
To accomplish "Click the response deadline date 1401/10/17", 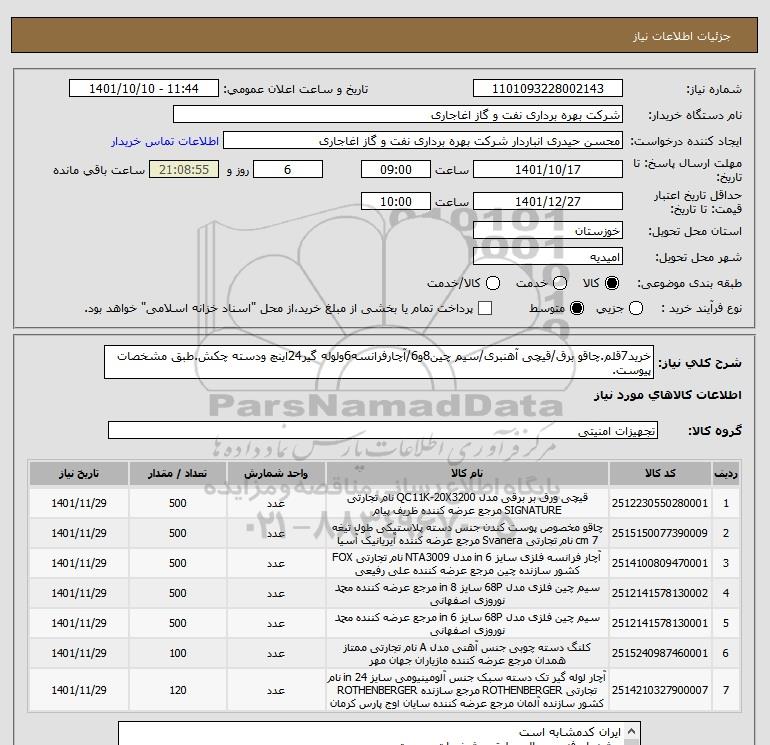I will 548,169.
